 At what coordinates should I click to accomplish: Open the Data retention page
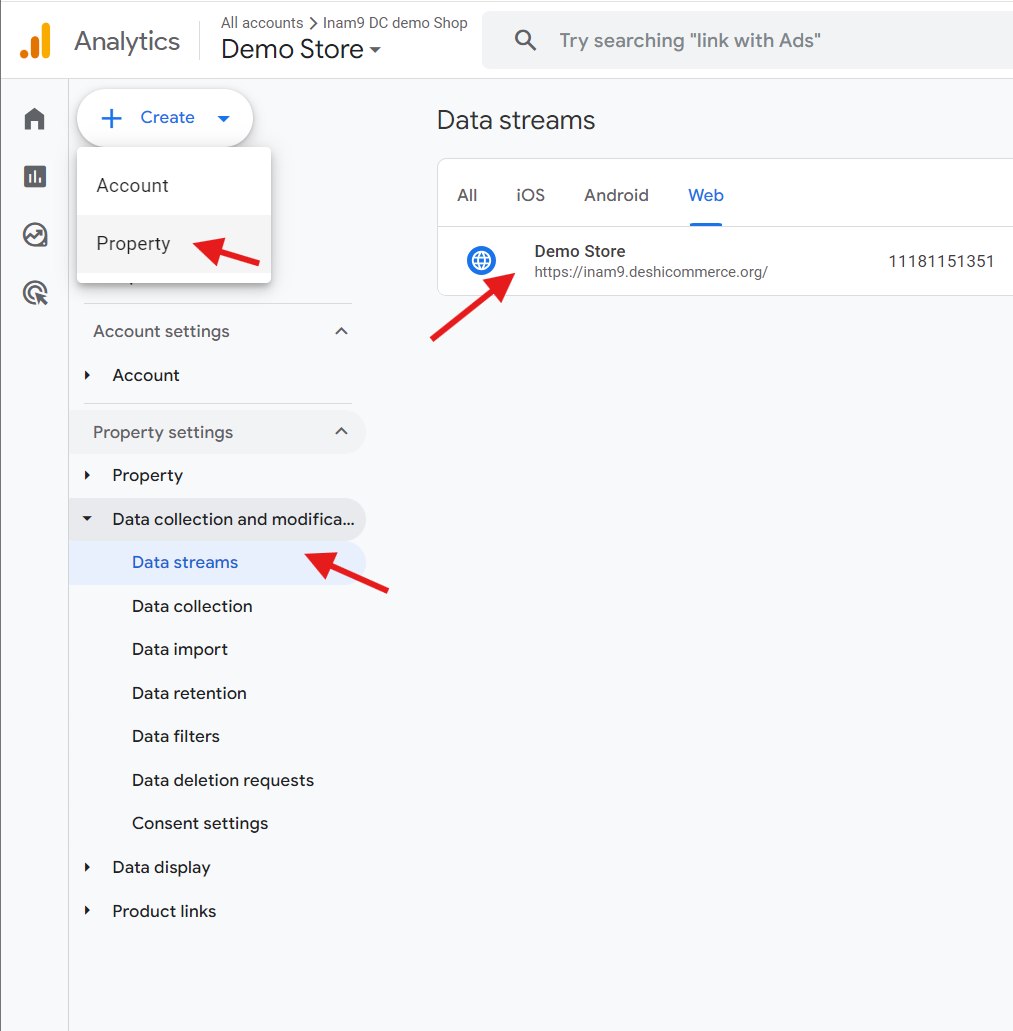point(189,693)
